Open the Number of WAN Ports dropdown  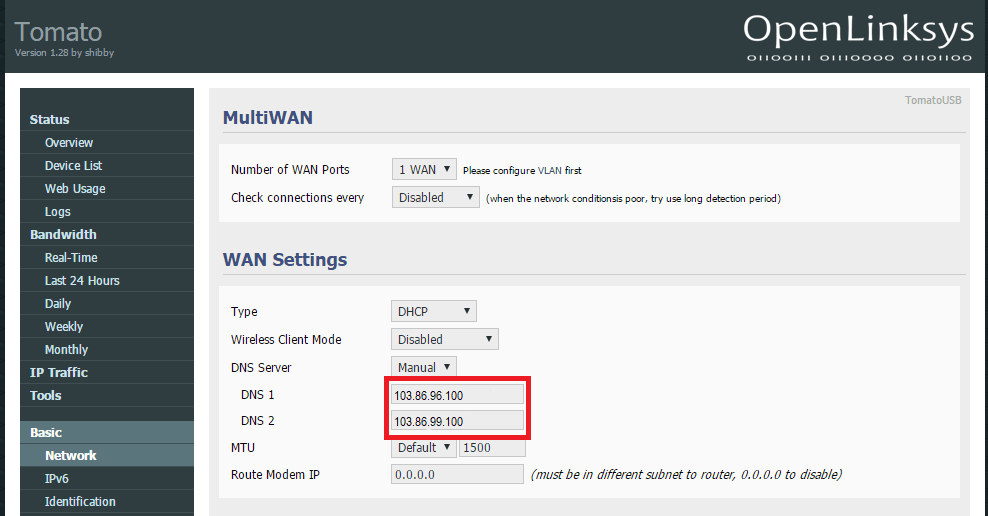[423, 170]
